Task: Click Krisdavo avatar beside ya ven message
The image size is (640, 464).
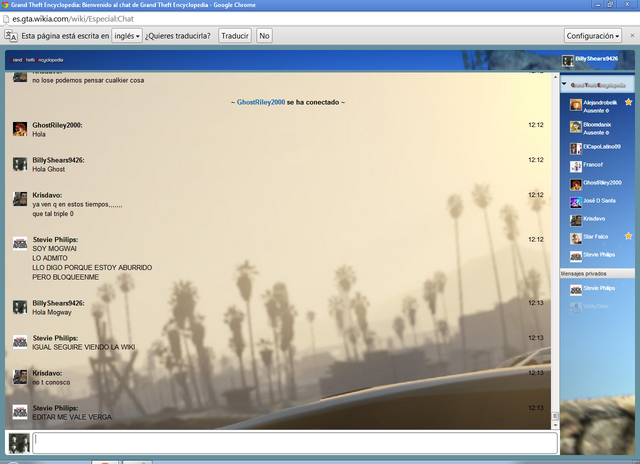Action: click(x=20, y=199)
